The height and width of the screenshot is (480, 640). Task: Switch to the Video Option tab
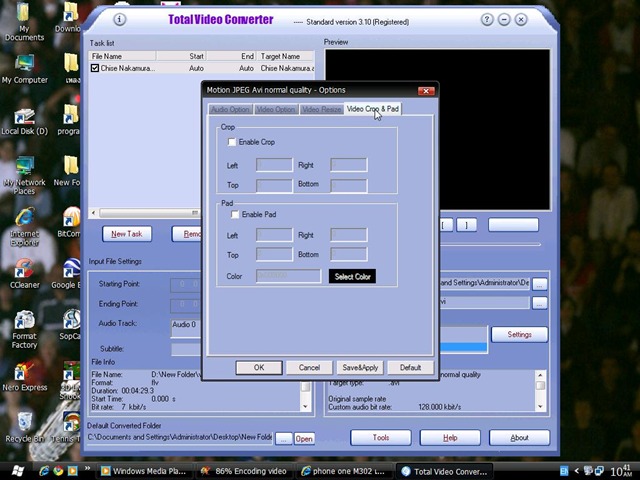(276, 109)
